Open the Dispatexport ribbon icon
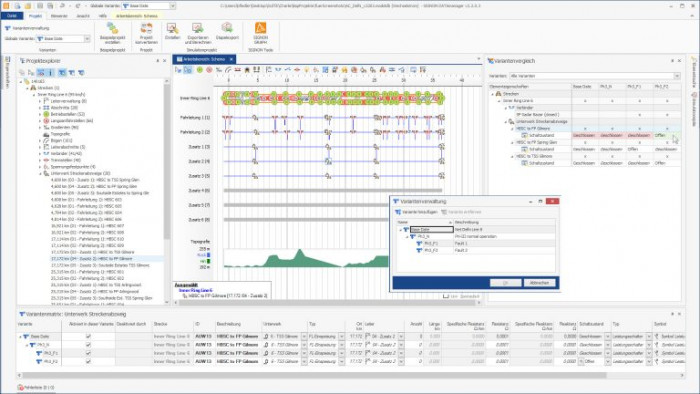The height and width of the screenshot is (394, 700). (x=227, y=31)
